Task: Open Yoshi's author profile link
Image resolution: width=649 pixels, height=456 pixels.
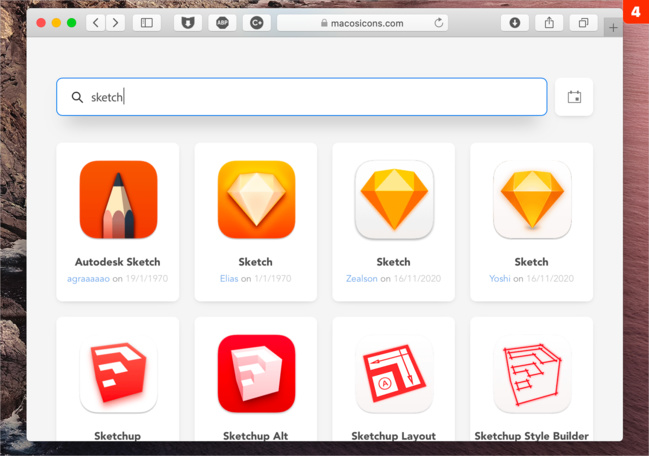Action: [x=500, y=278]
